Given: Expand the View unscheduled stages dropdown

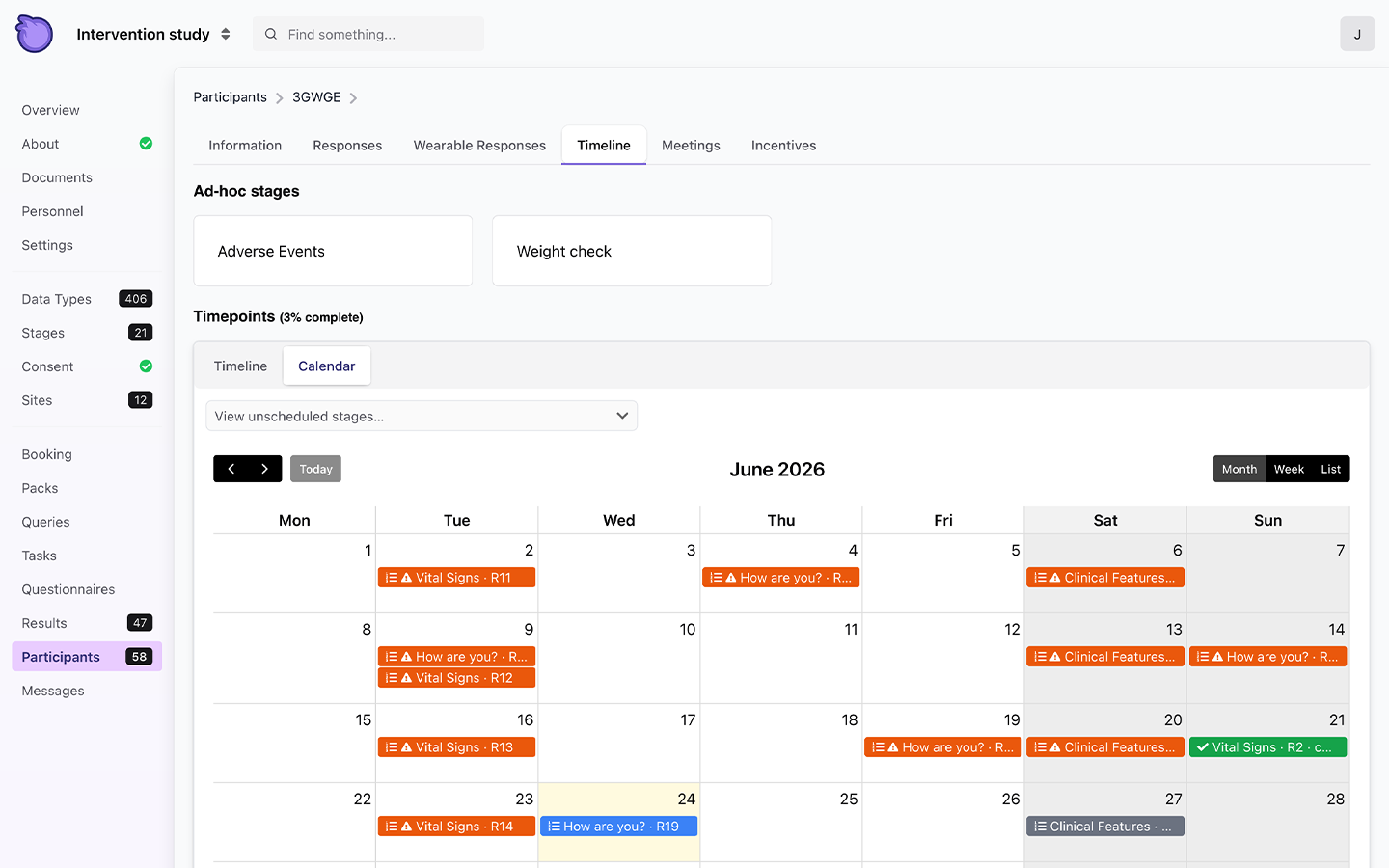Looking at the screenshot, I should (422, 416).
